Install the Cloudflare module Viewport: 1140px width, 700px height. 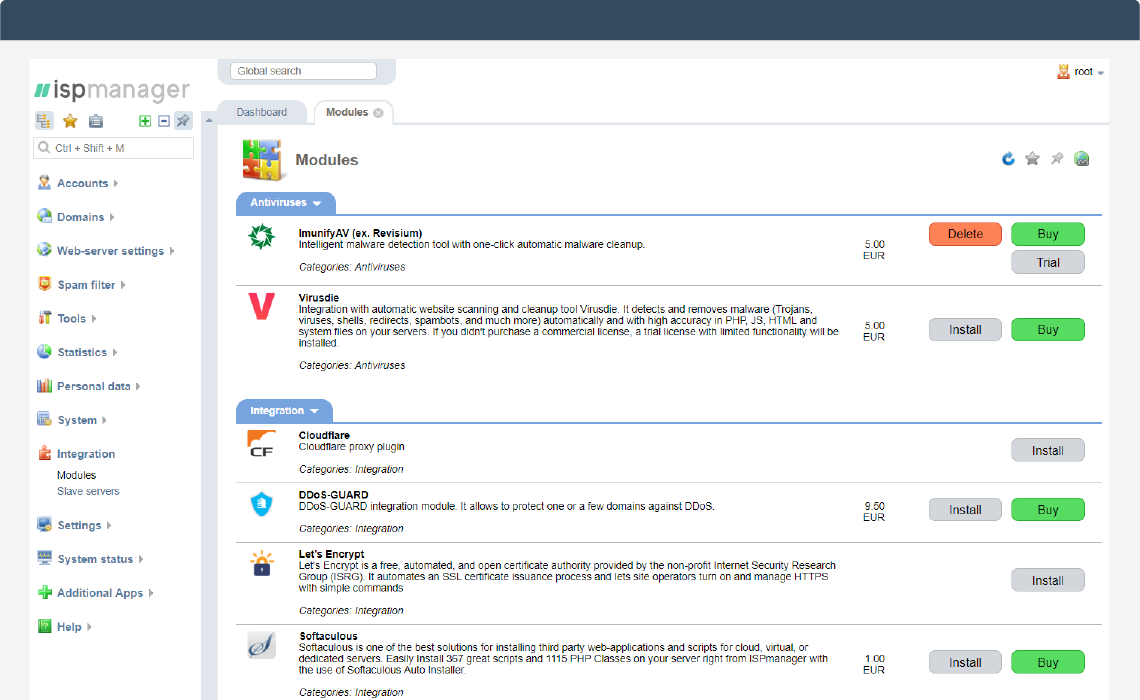1048,451
